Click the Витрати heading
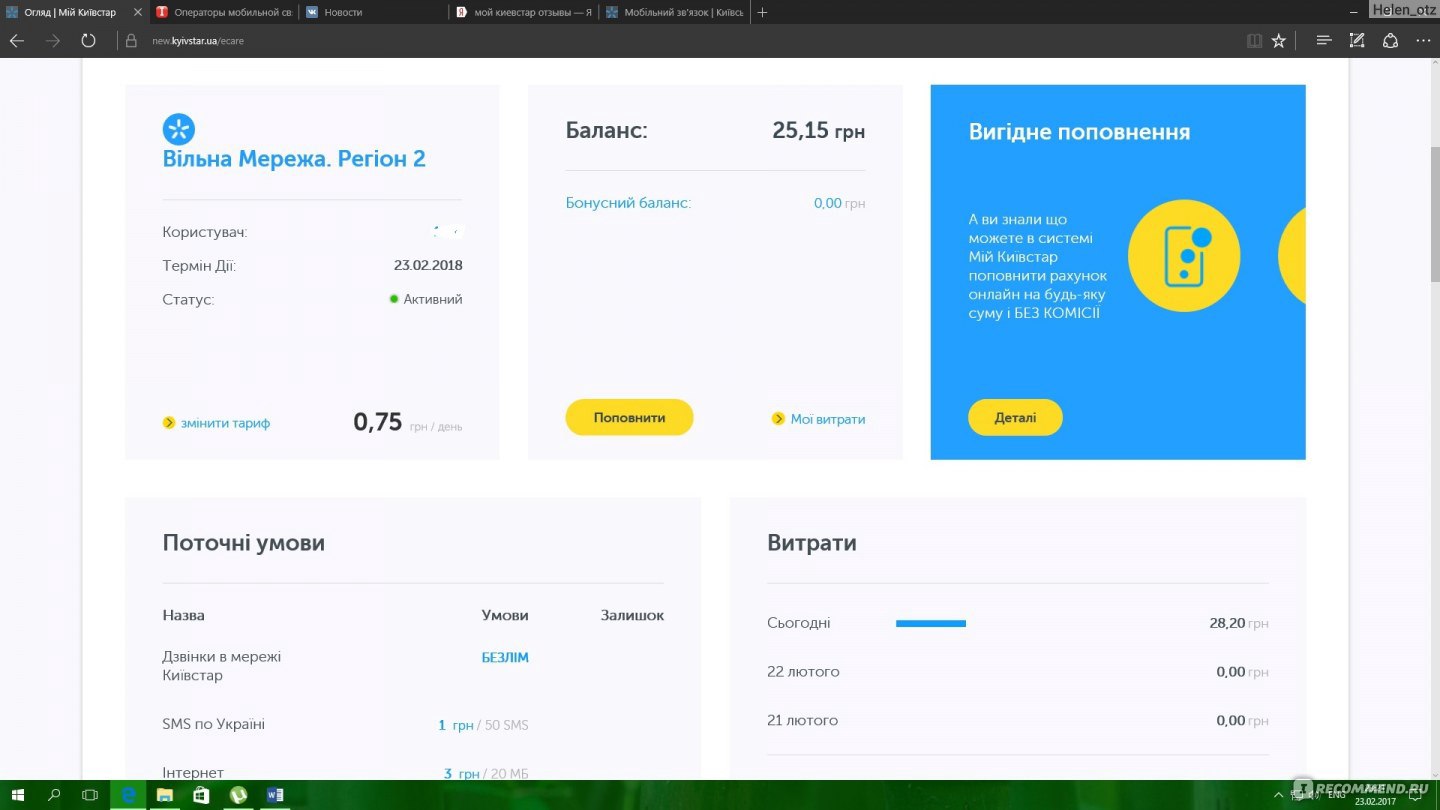 click(812, 543)
